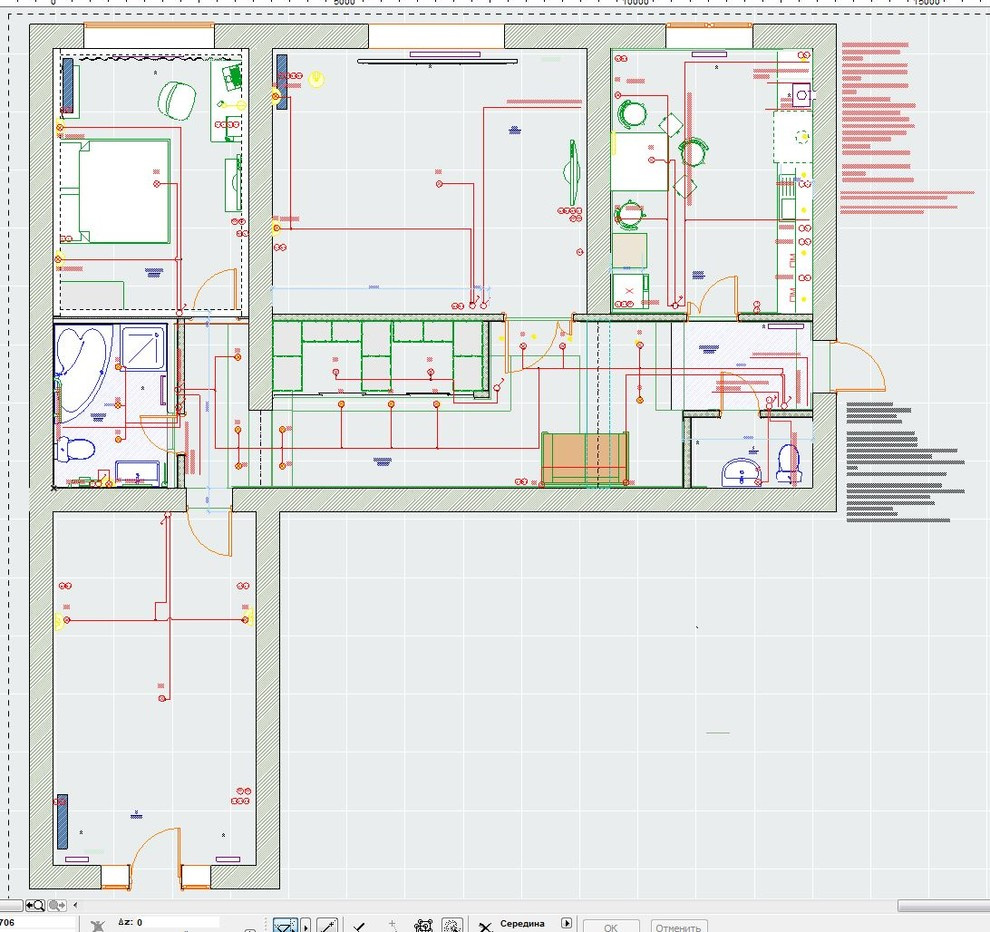This screenshot has height=932, width=990.
Task: Toggle the snap guides button
Action: coord(285,926)
